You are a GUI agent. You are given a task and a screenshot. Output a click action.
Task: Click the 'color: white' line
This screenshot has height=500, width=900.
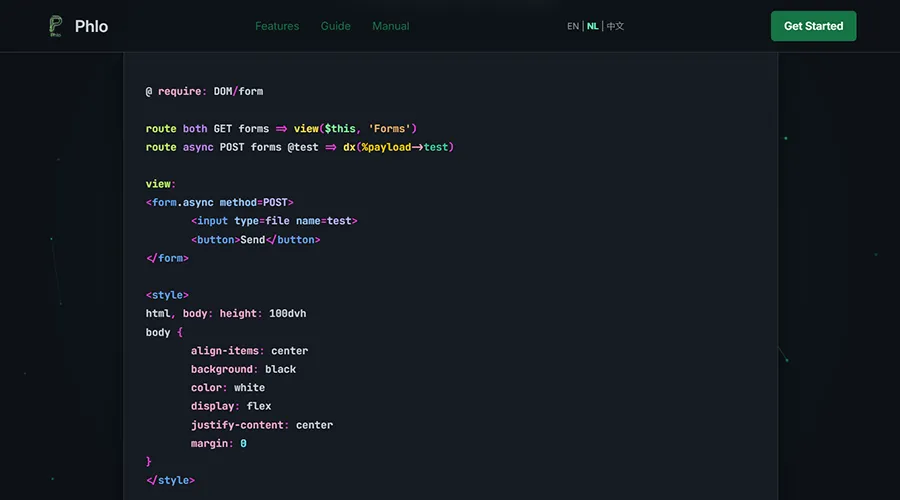[x=228, y=387]
